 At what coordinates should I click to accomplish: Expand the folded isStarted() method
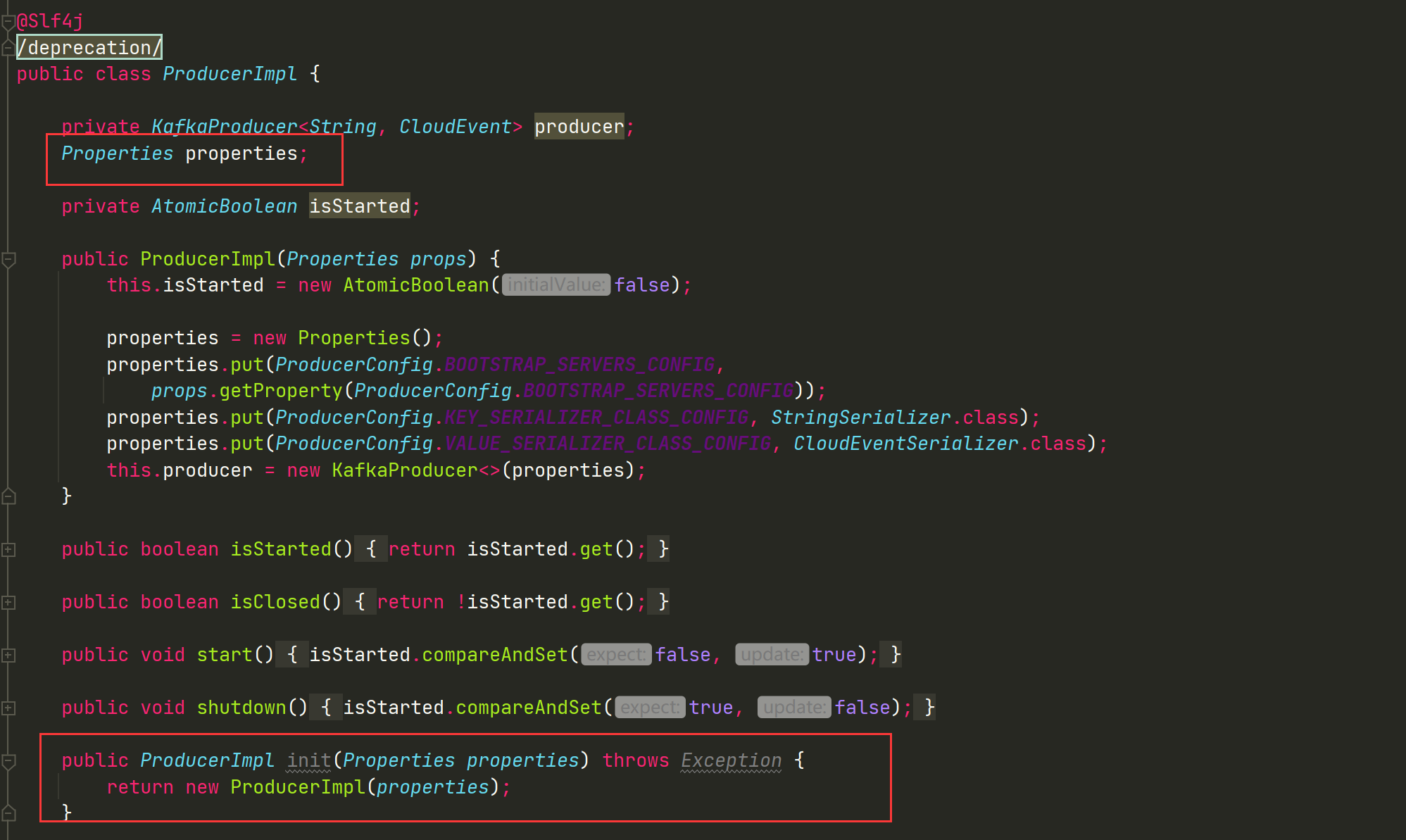click(8, 550)
